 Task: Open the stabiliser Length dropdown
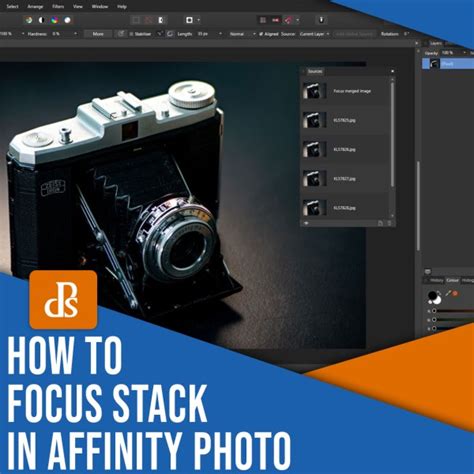pyautogui.click(x=220, y=34)
